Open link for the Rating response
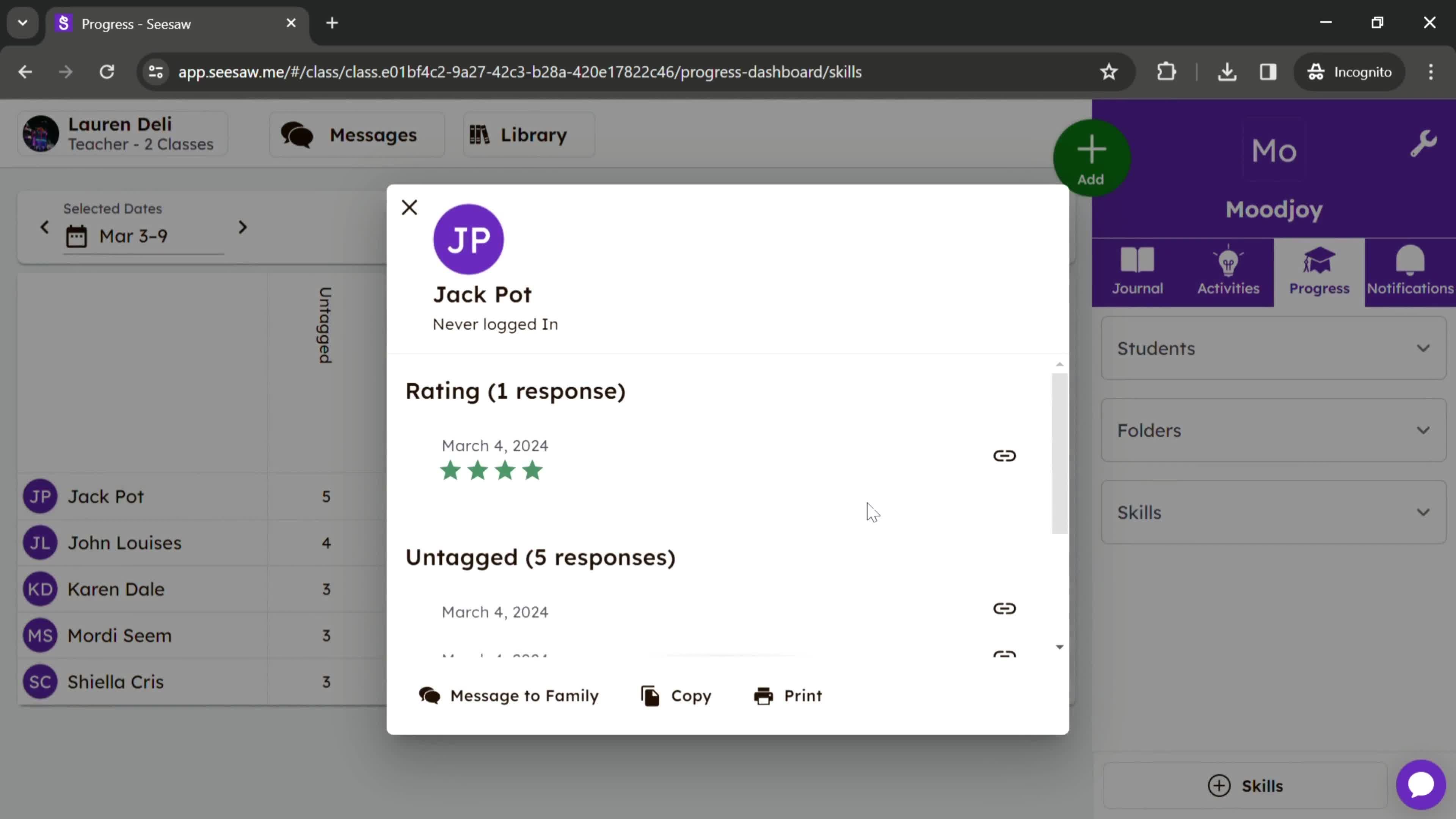The width and height of the screenshot is (1456, 819). click(x=1004, y=455)
